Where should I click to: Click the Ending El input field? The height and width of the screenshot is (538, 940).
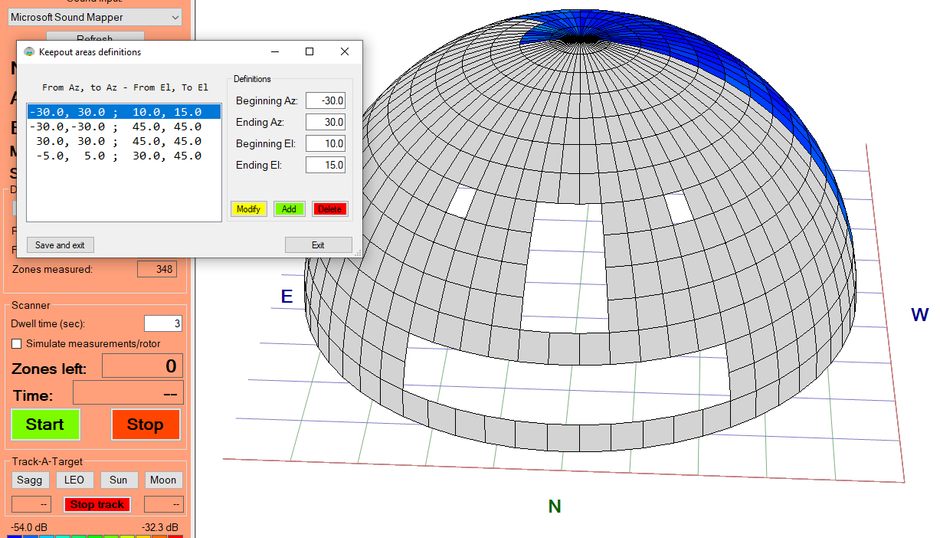326,165
